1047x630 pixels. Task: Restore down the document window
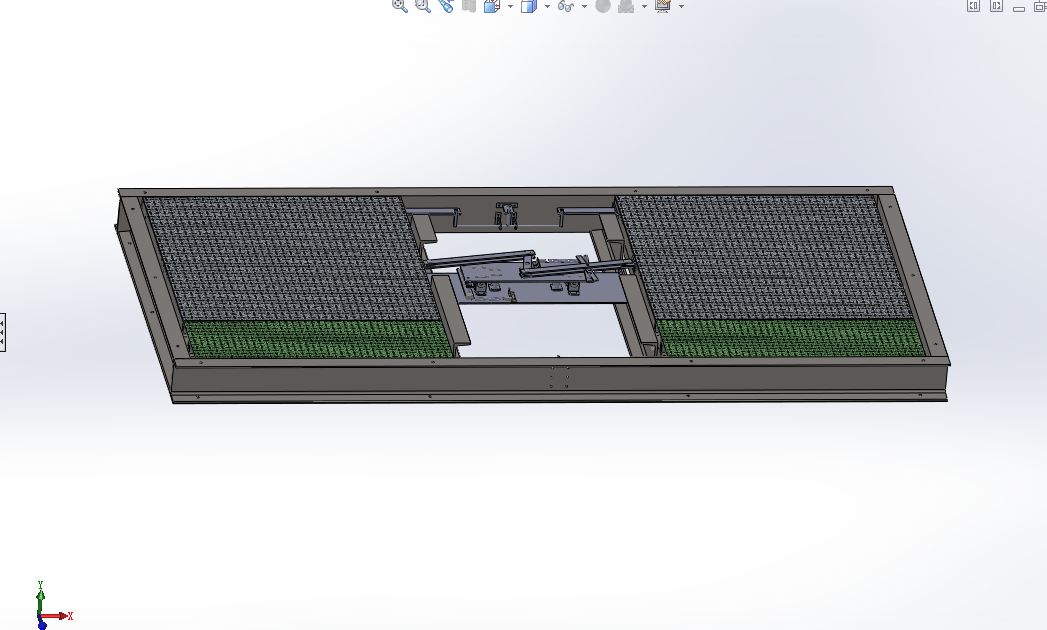pos(1040,7)
